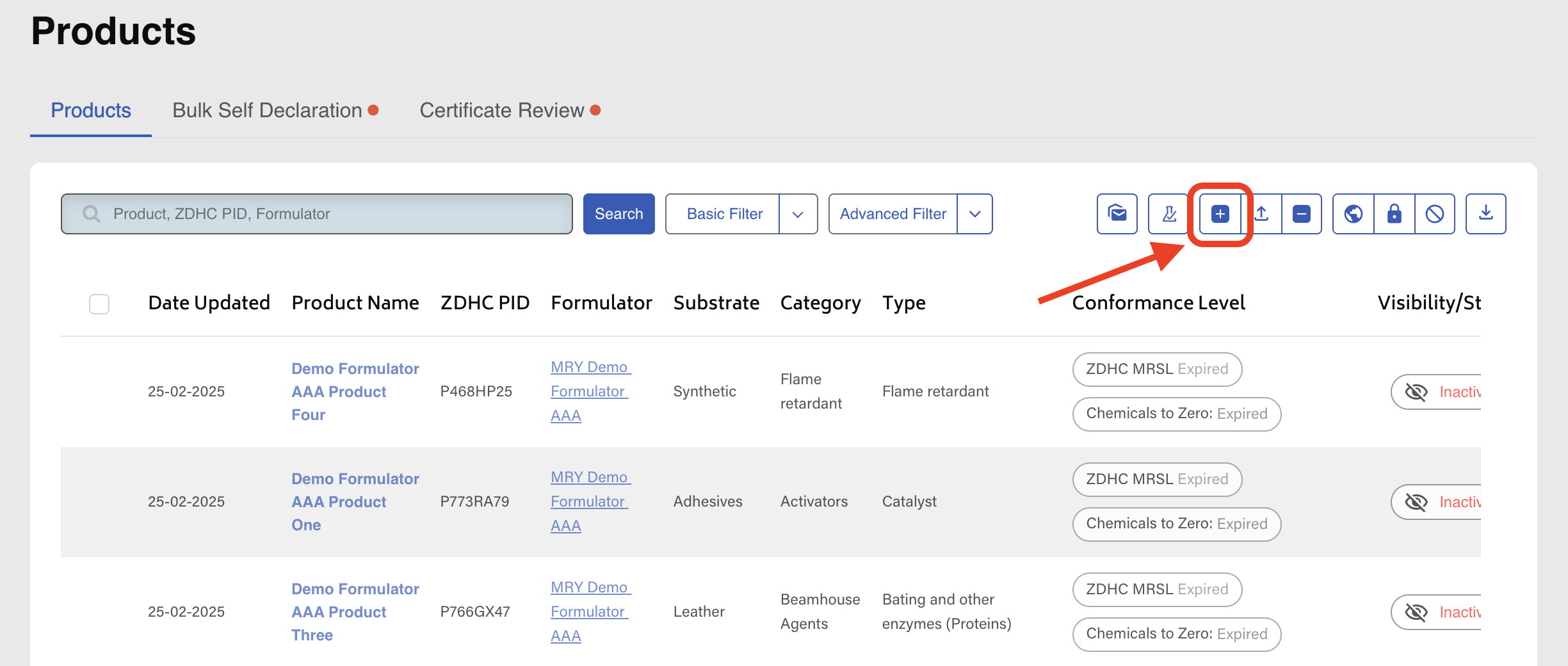Viewport: 1568px width, 666px height.
Task: Click the Conformance Level column header
Action: [x=1158, y=303]
